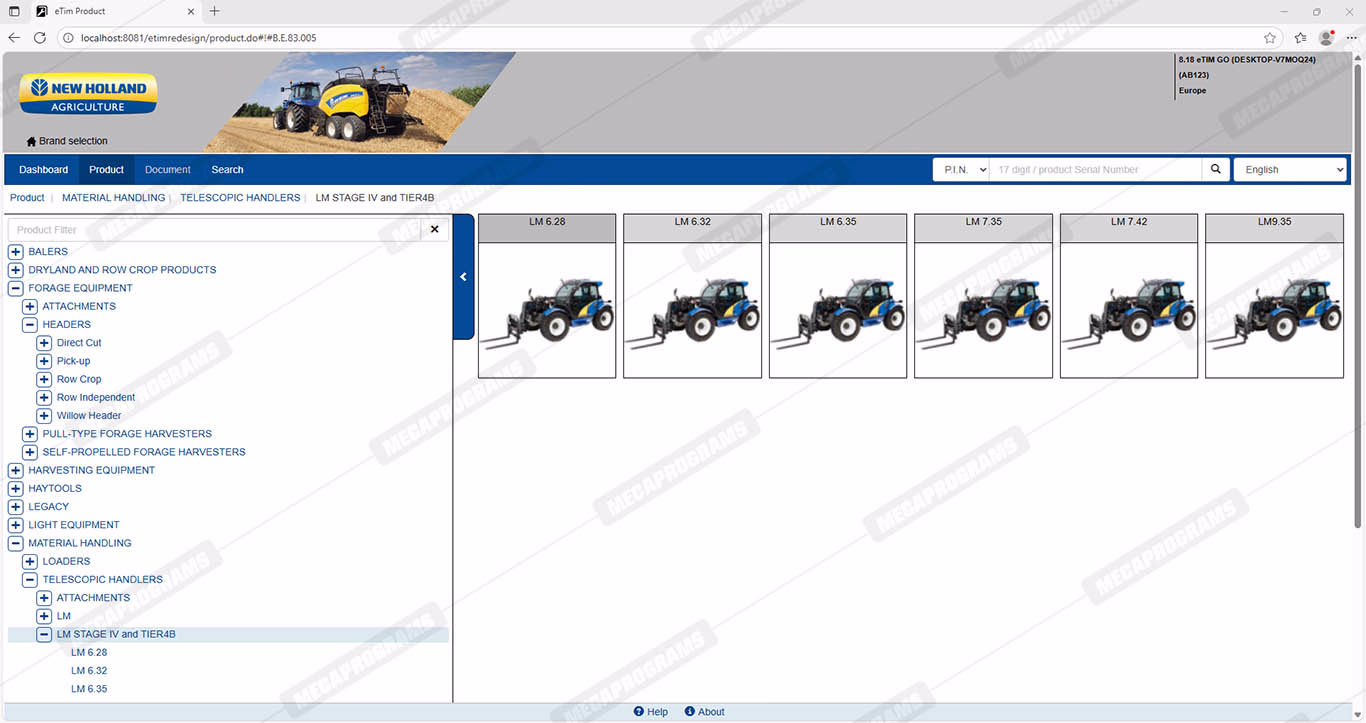Click the favorites star icon in address bar
Screen dimensions: 1366x723
click(x=1269, y=38)
